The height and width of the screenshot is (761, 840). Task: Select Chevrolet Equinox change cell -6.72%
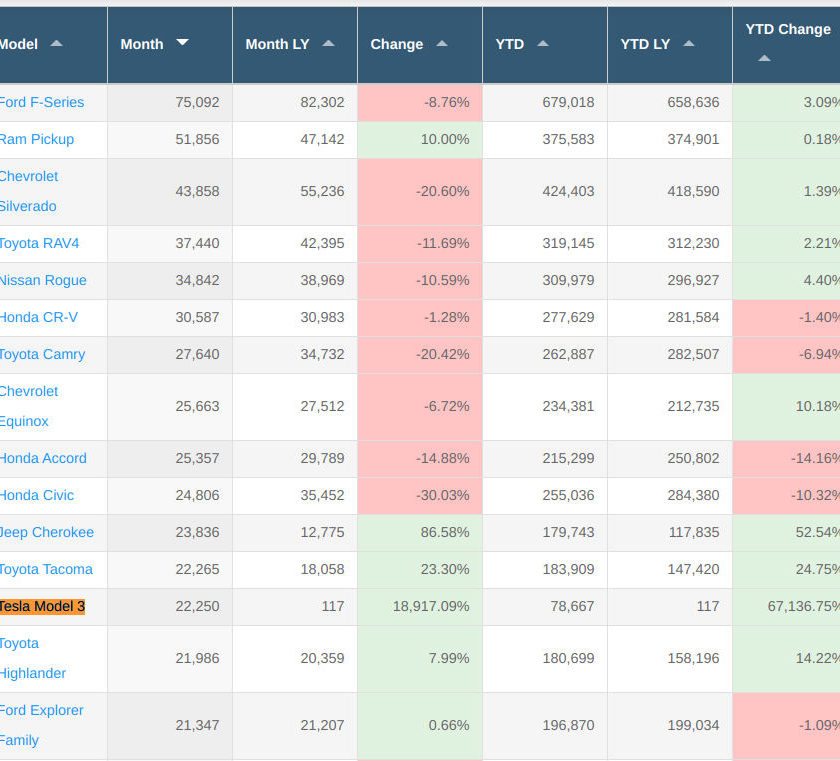pos(419,407)
